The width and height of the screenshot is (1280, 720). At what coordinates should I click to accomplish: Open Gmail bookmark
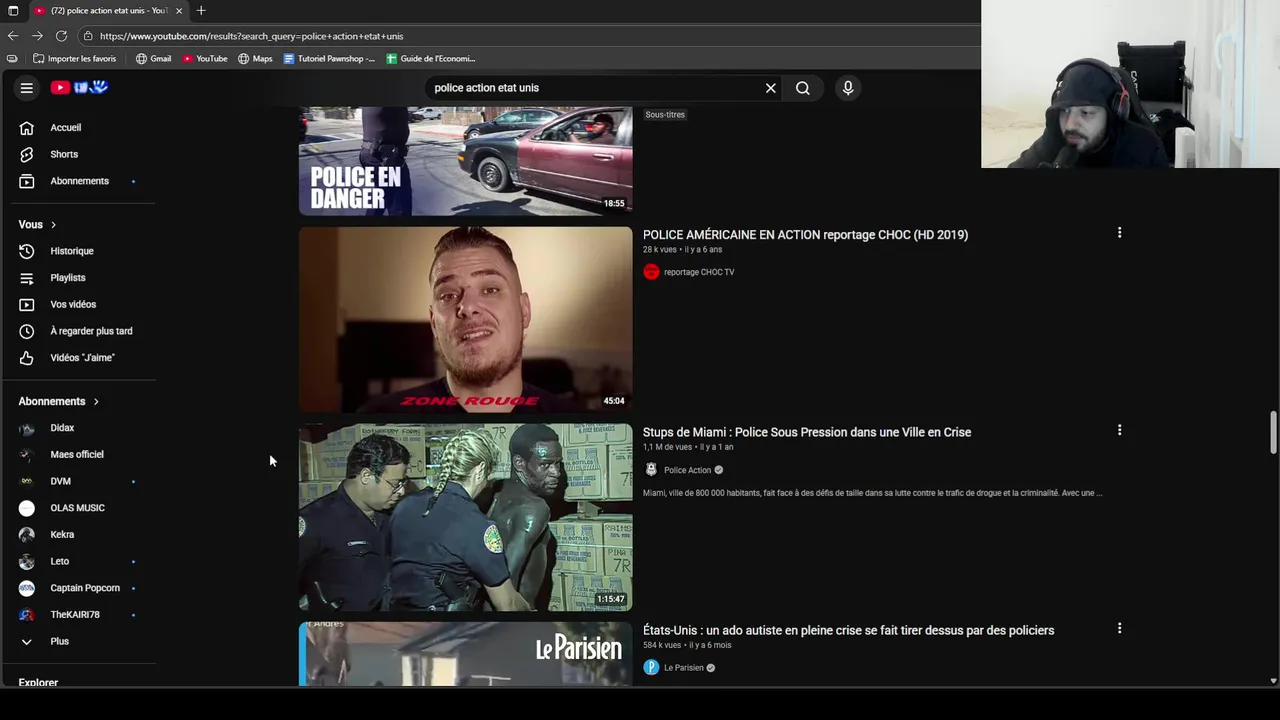click(x=154, y=59)
